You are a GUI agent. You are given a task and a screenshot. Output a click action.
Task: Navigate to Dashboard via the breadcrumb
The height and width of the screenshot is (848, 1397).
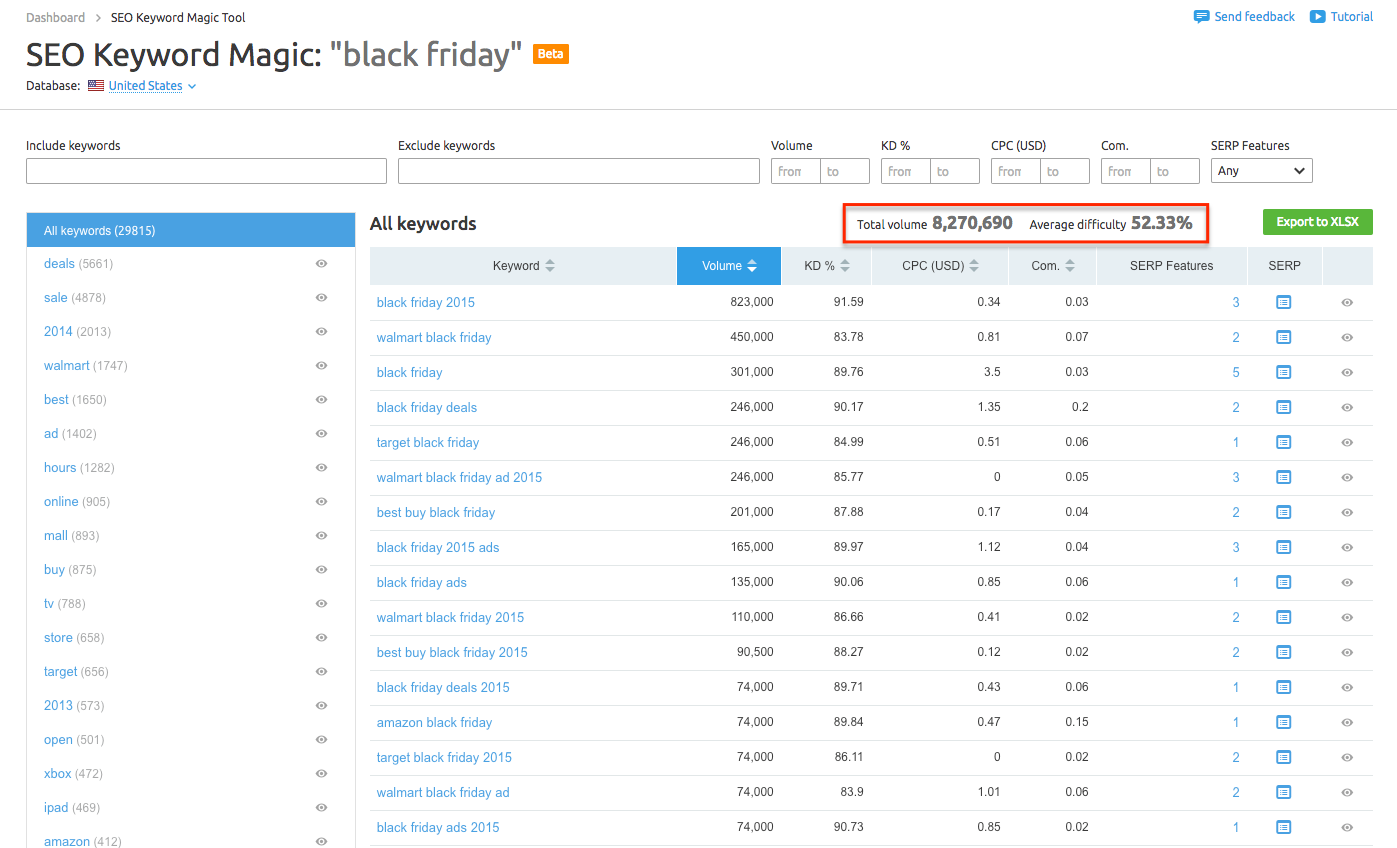[55, 17]
